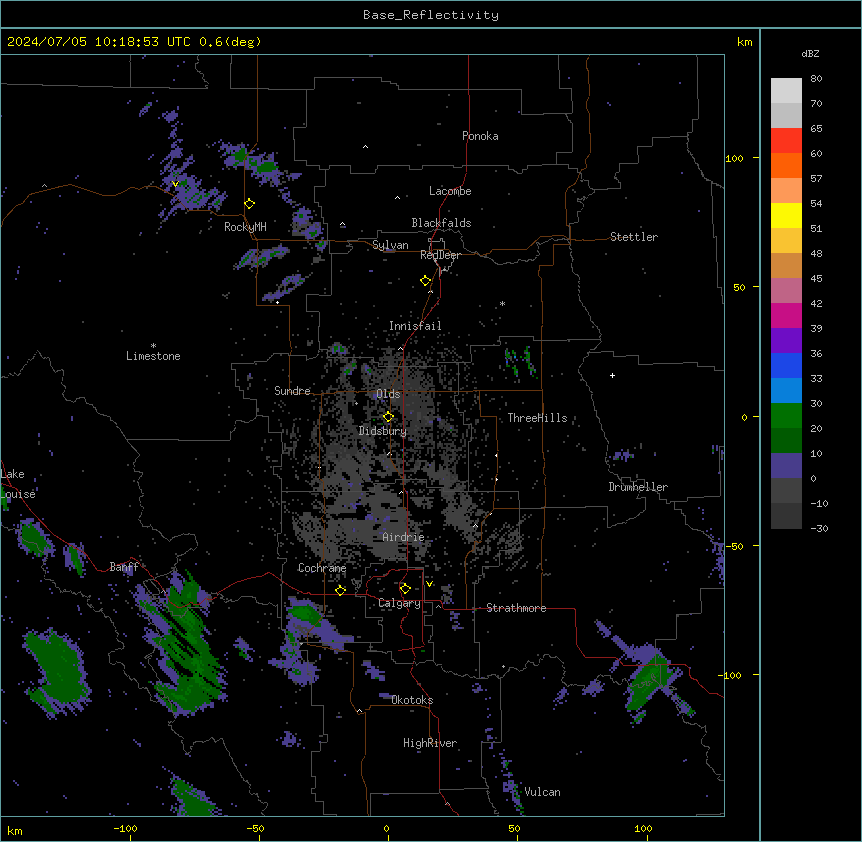Image resolution: width=862 pixels, height=842 pixels.
Task: Click the Vulcan label
Action: click(543, 792)
